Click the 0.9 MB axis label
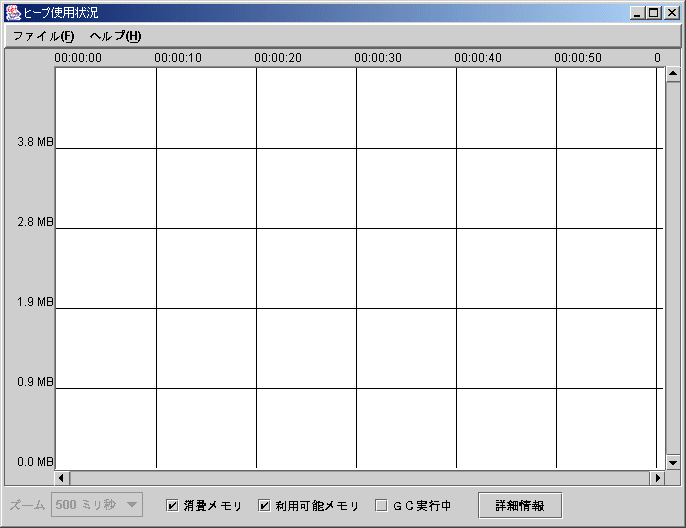686x528 pixels. [35, 382]
